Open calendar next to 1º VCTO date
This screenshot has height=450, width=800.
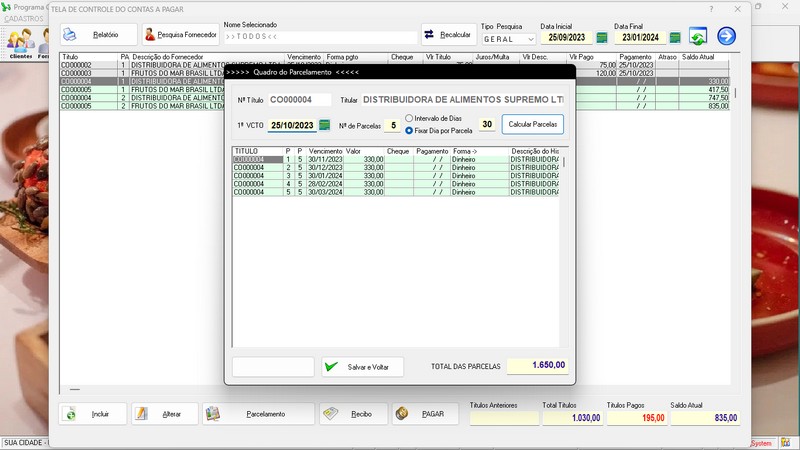click(324, 125)
